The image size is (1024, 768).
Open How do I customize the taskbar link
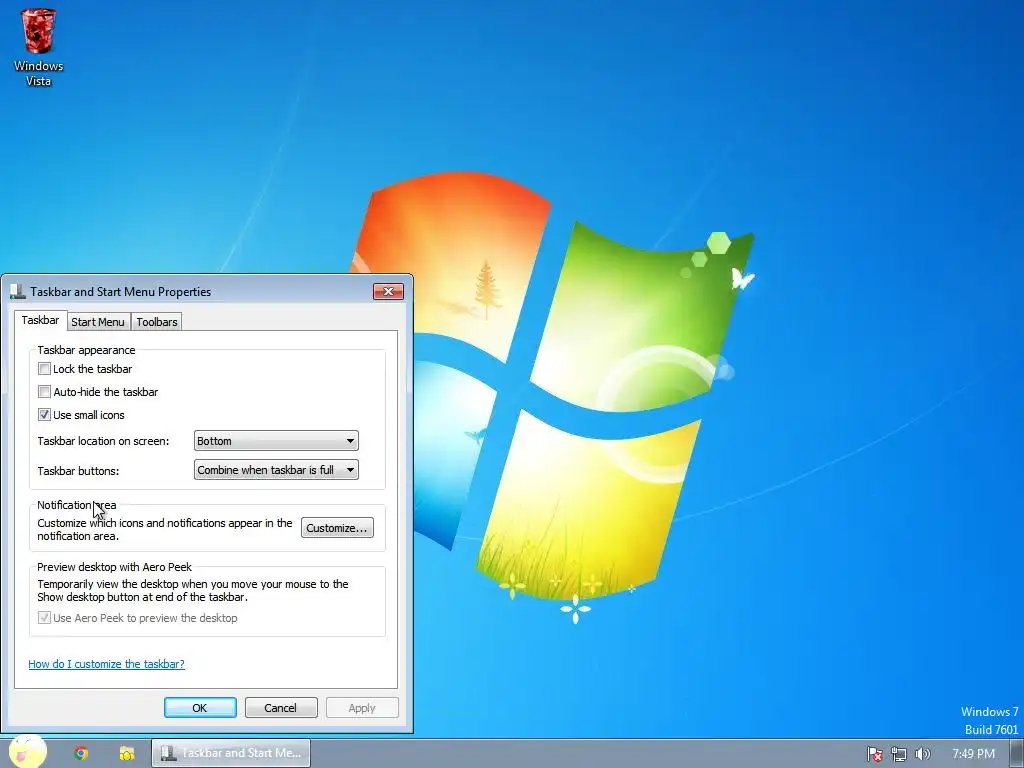(x=106, y=664)
